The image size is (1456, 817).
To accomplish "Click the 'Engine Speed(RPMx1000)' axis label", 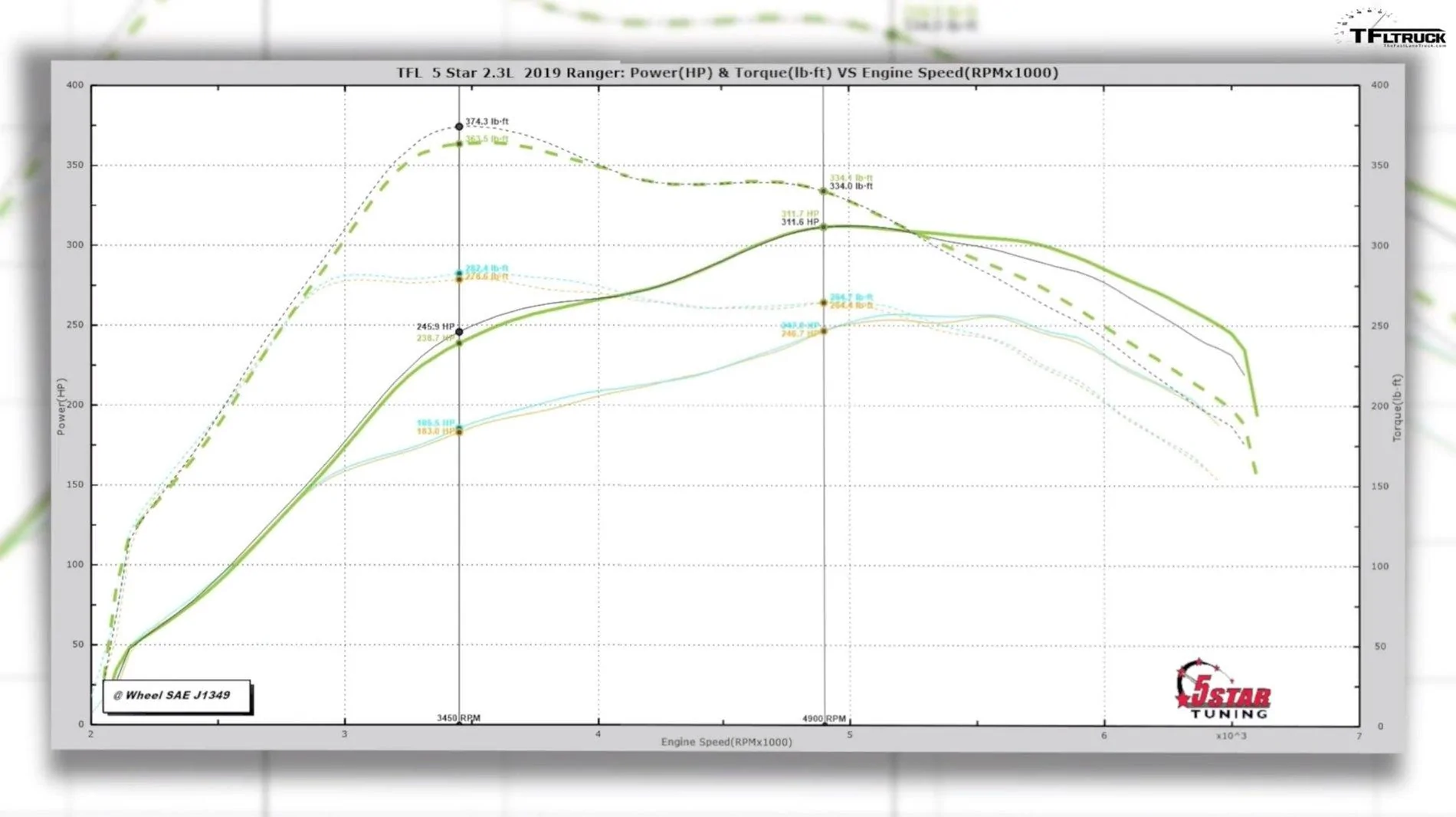I will pyautogui.click(x=726, y=742).
